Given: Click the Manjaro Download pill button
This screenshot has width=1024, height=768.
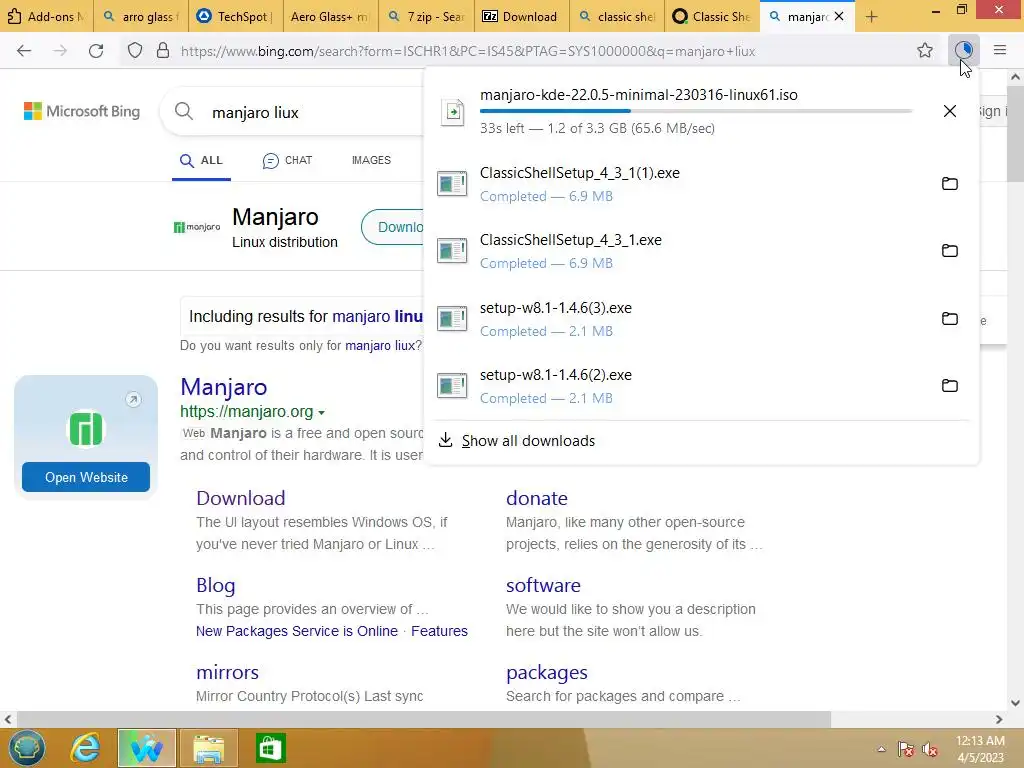Looking at the screenshot, I should click(x=393, y=227).
